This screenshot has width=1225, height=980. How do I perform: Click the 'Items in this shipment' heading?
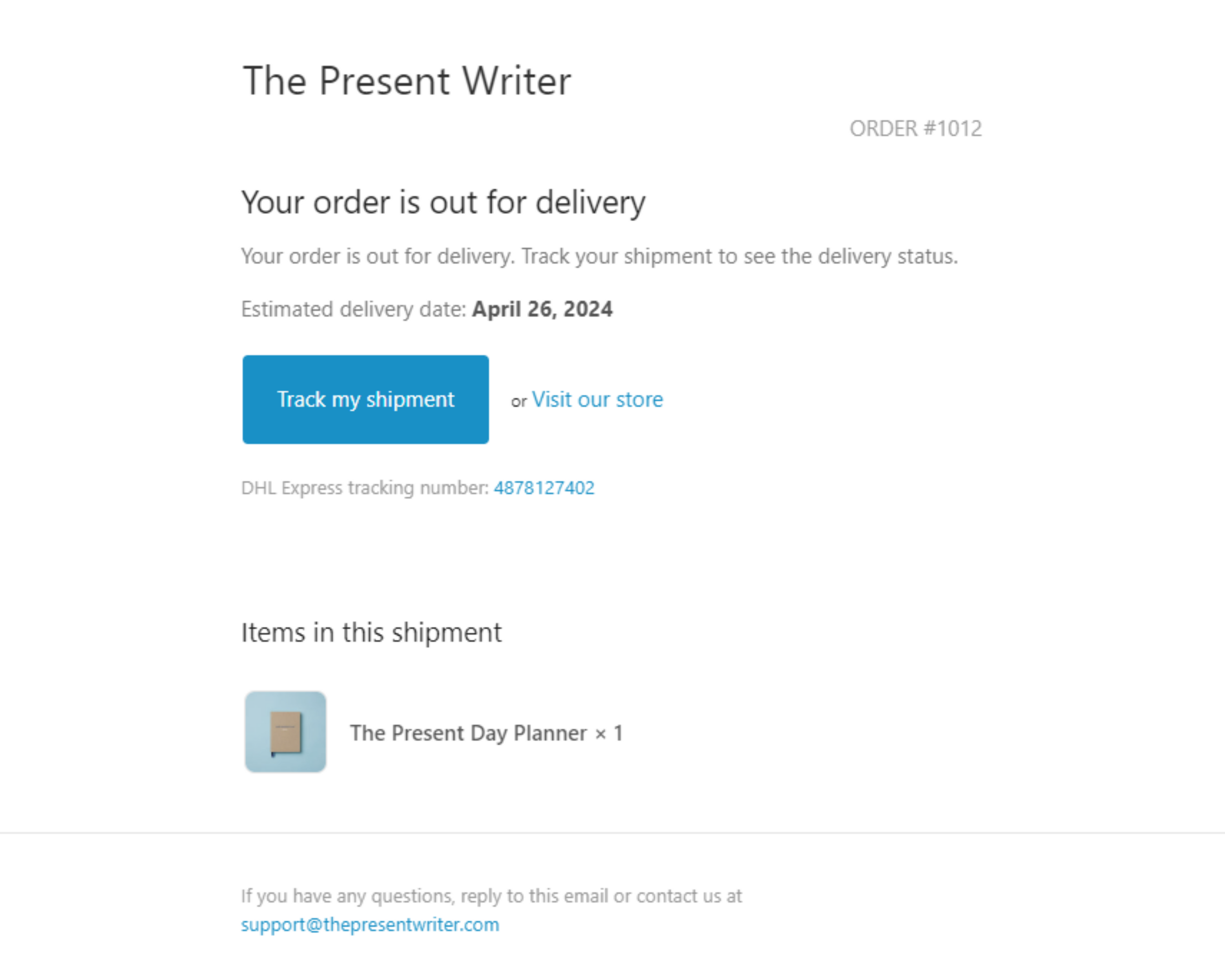coord(371,633)
